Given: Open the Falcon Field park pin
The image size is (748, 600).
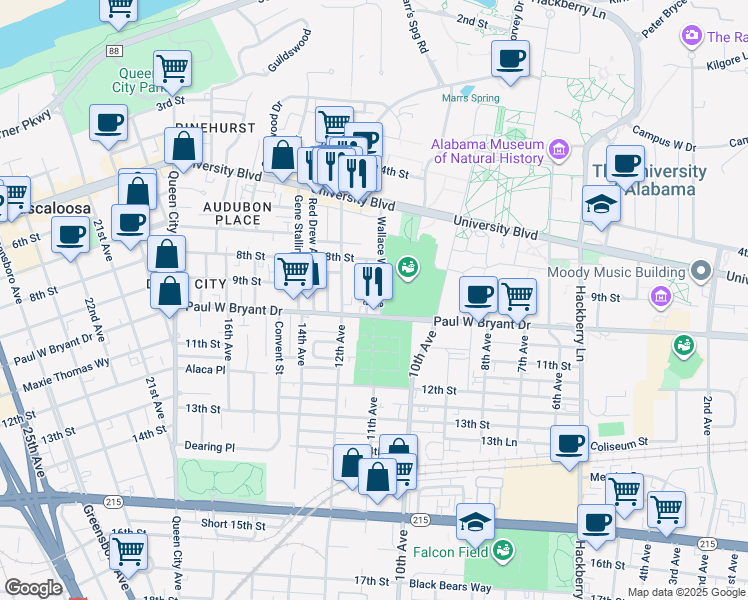Looking at the screenshot, I should (503, 552).
